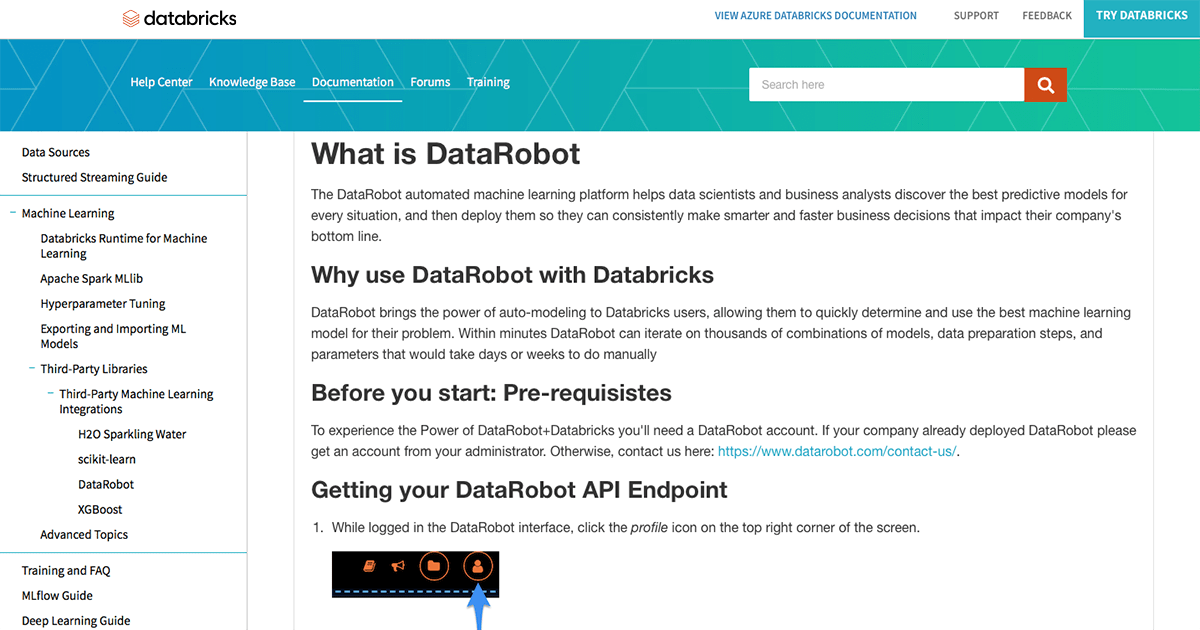Collapse Third-Party Machine Learning Integrations node
This screenshot has width=1200, height=630.
[51, 394]
